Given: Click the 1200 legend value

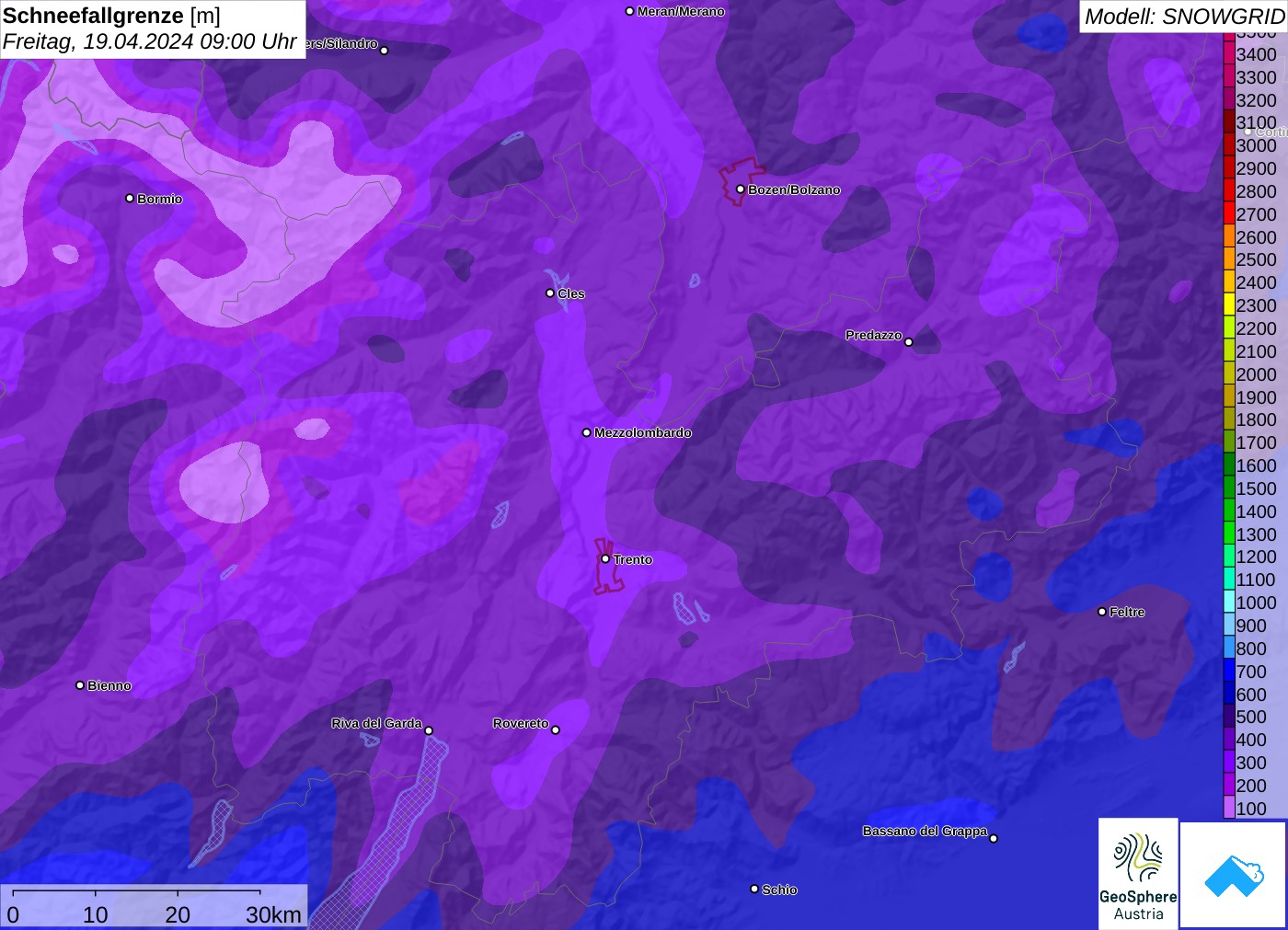Looking at the screenshot, I should (1256, 557).
